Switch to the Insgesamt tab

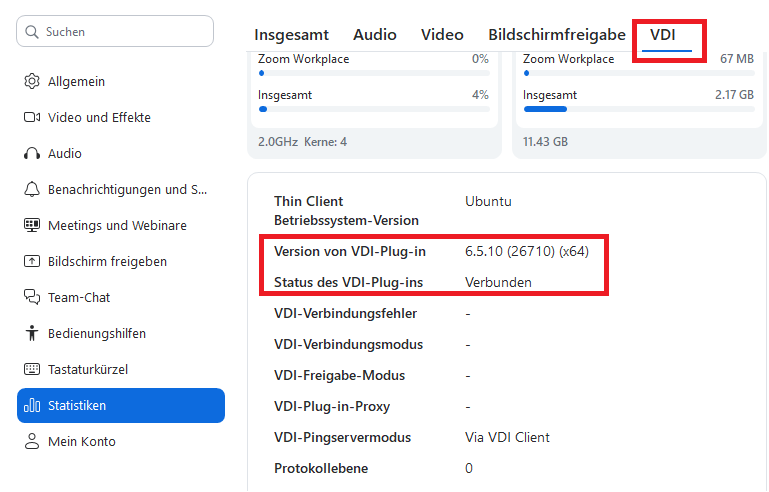(291, 34)
